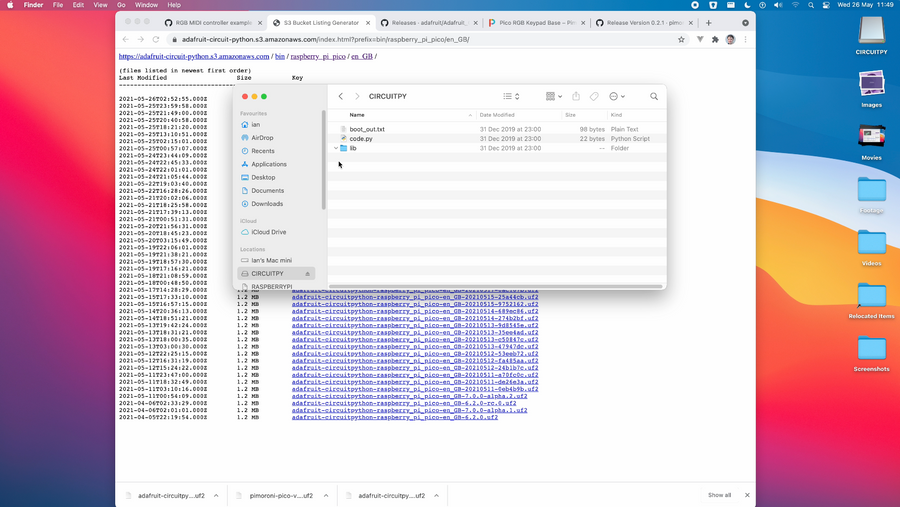This screenshot has height=507, width=900.
Task: Open the Finder Go menu
Action: (x=121, y=5)
